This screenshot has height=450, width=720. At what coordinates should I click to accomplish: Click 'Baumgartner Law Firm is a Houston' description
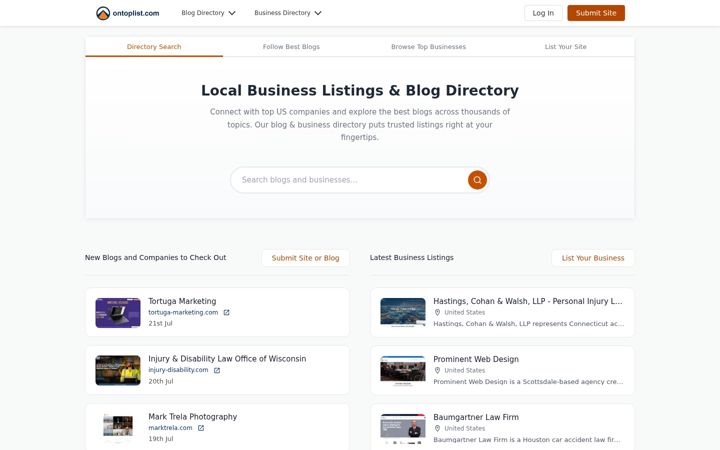click(527, 439)
